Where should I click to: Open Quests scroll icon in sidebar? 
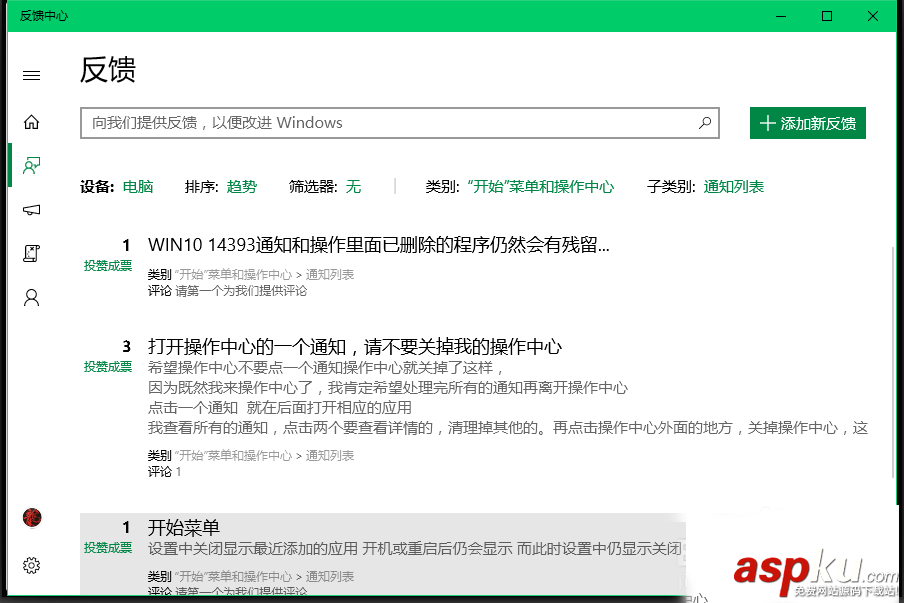click(x=32, y=254)
